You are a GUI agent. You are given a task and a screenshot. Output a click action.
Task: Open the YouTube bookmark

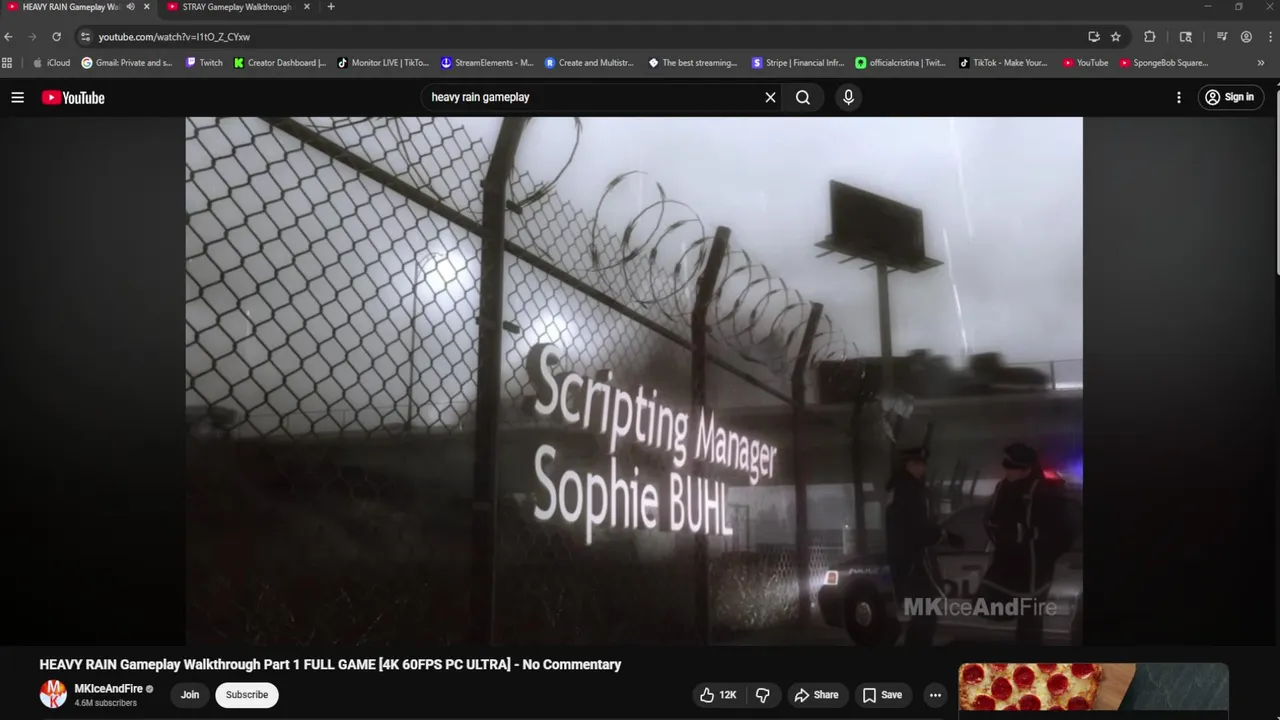pos(1086,63)
